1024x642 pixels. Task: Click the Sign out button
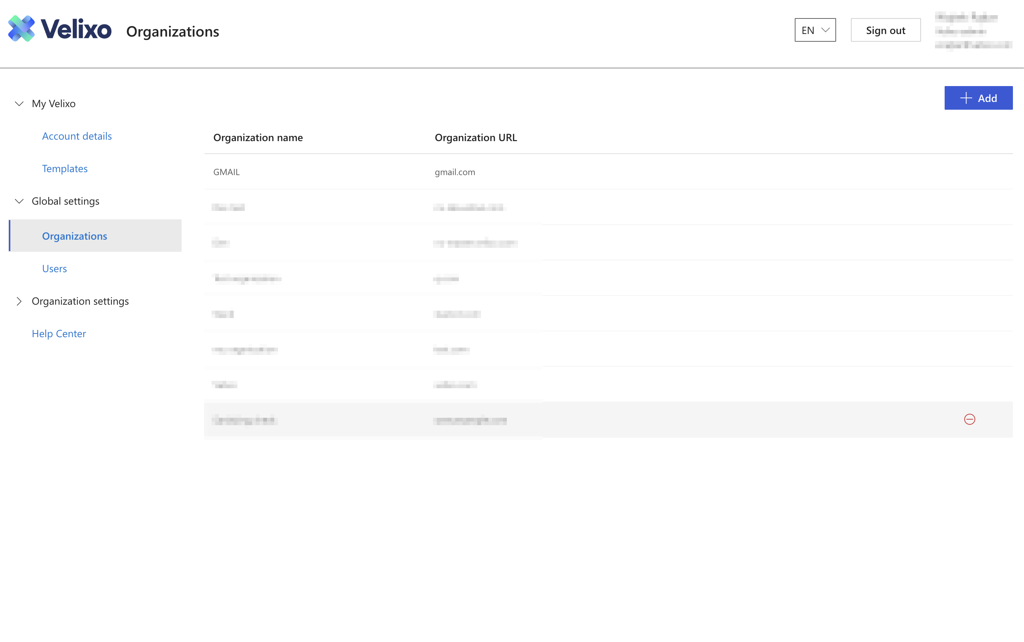pos(885,30)
